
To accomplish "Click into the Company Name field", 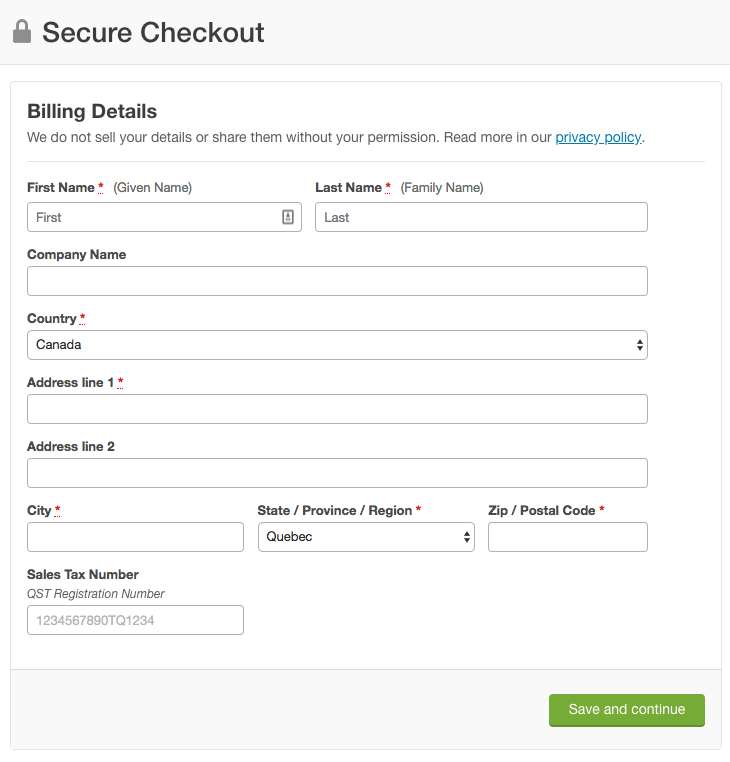I will [x=337, y=281].
